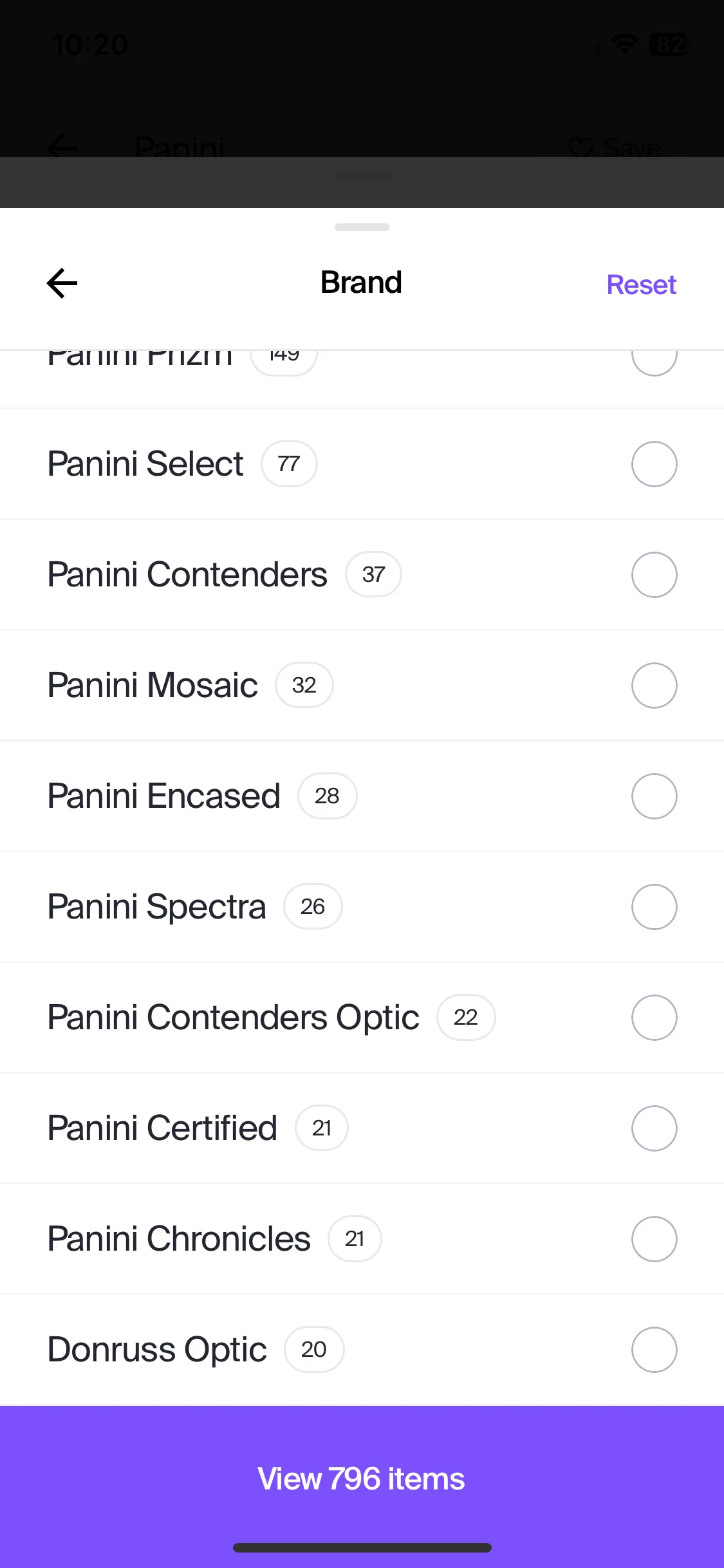724x1568 pixels.
Task: Select the Panini Select radio button
Action: [654, 464]
